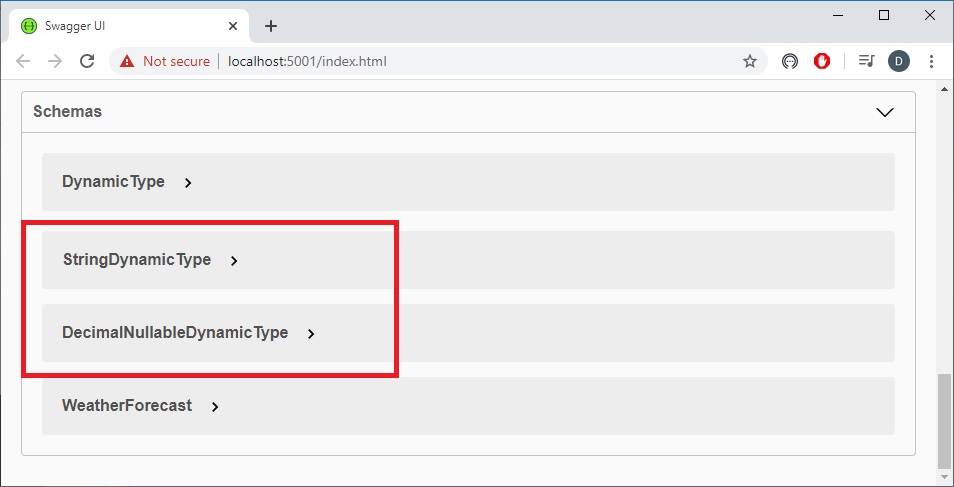
Task: Expand the DynamicType schema arrow
Action: tap(188, 183)
